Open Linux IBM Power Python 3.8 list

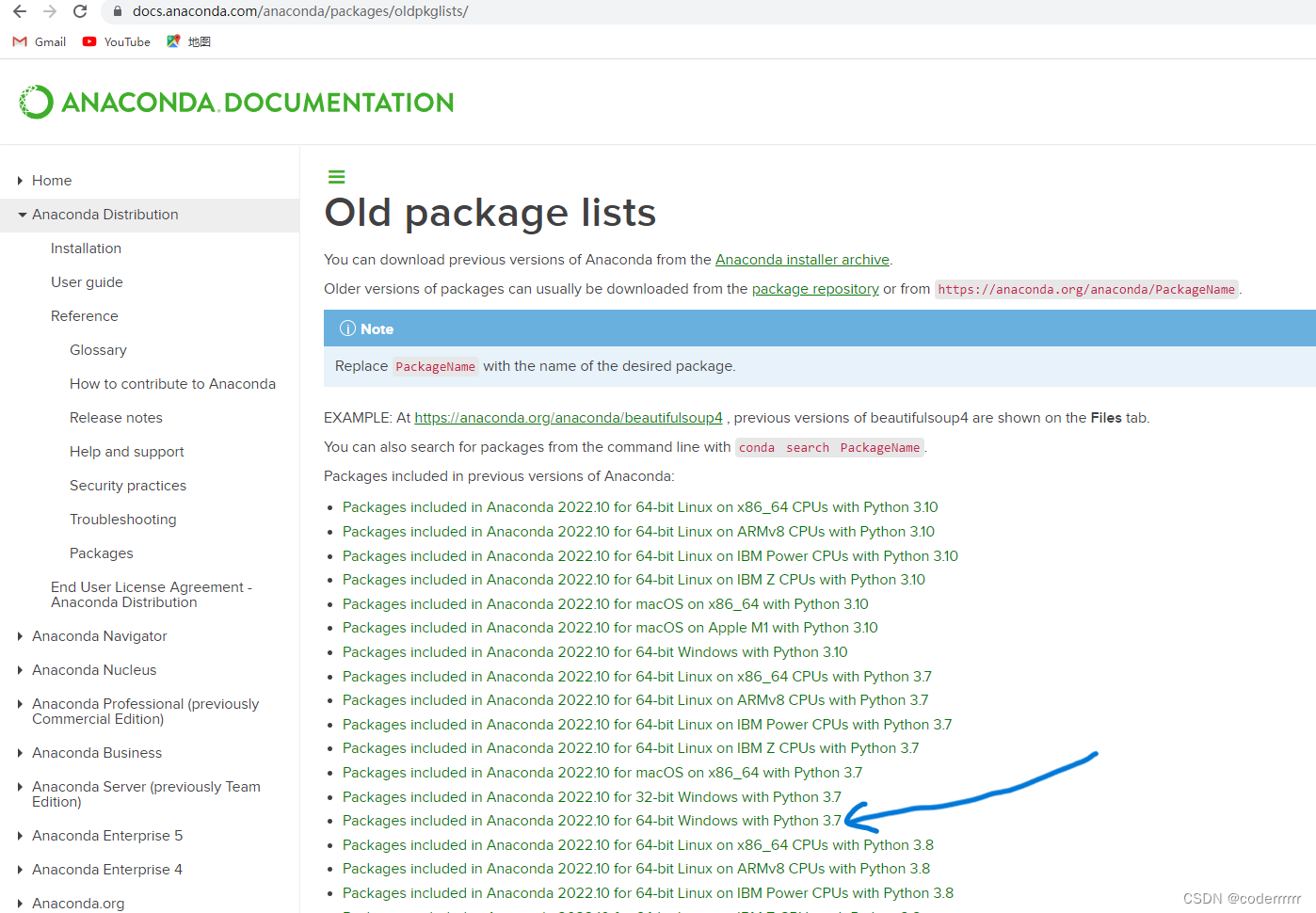click(649, 893)
